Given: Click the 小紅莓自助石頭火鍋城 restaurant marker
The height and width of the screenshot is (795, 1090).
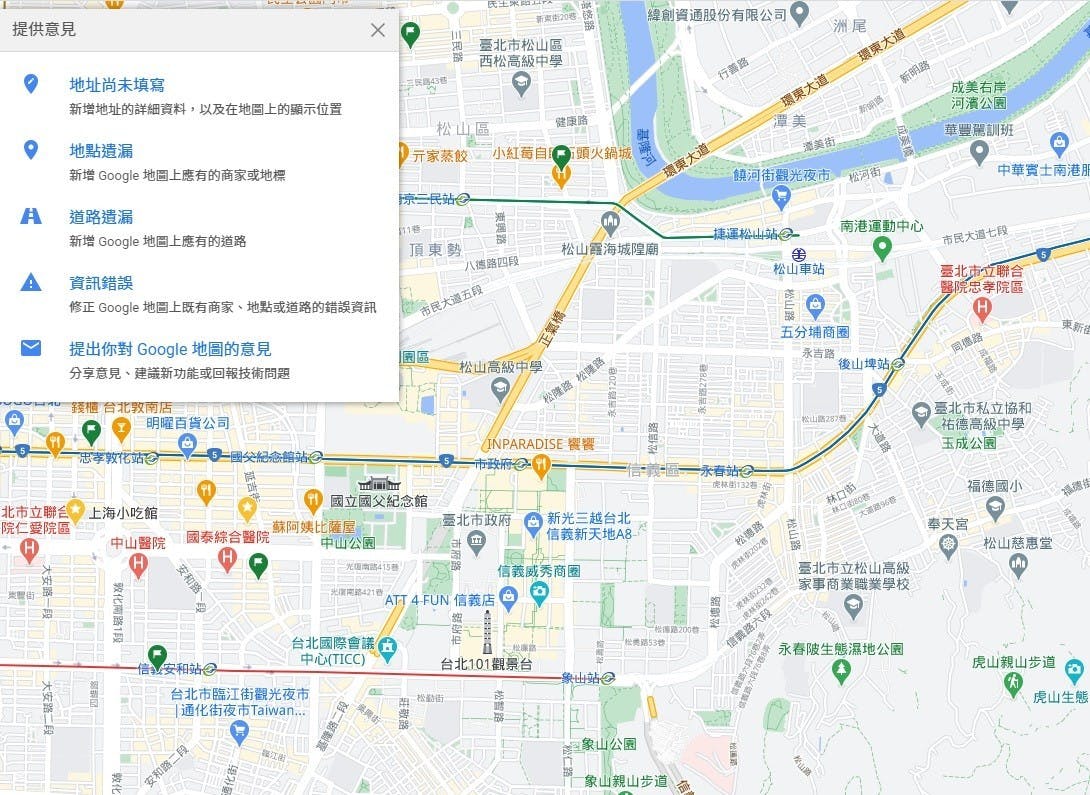Looking at the screenshot, I should tap(561, 175).
